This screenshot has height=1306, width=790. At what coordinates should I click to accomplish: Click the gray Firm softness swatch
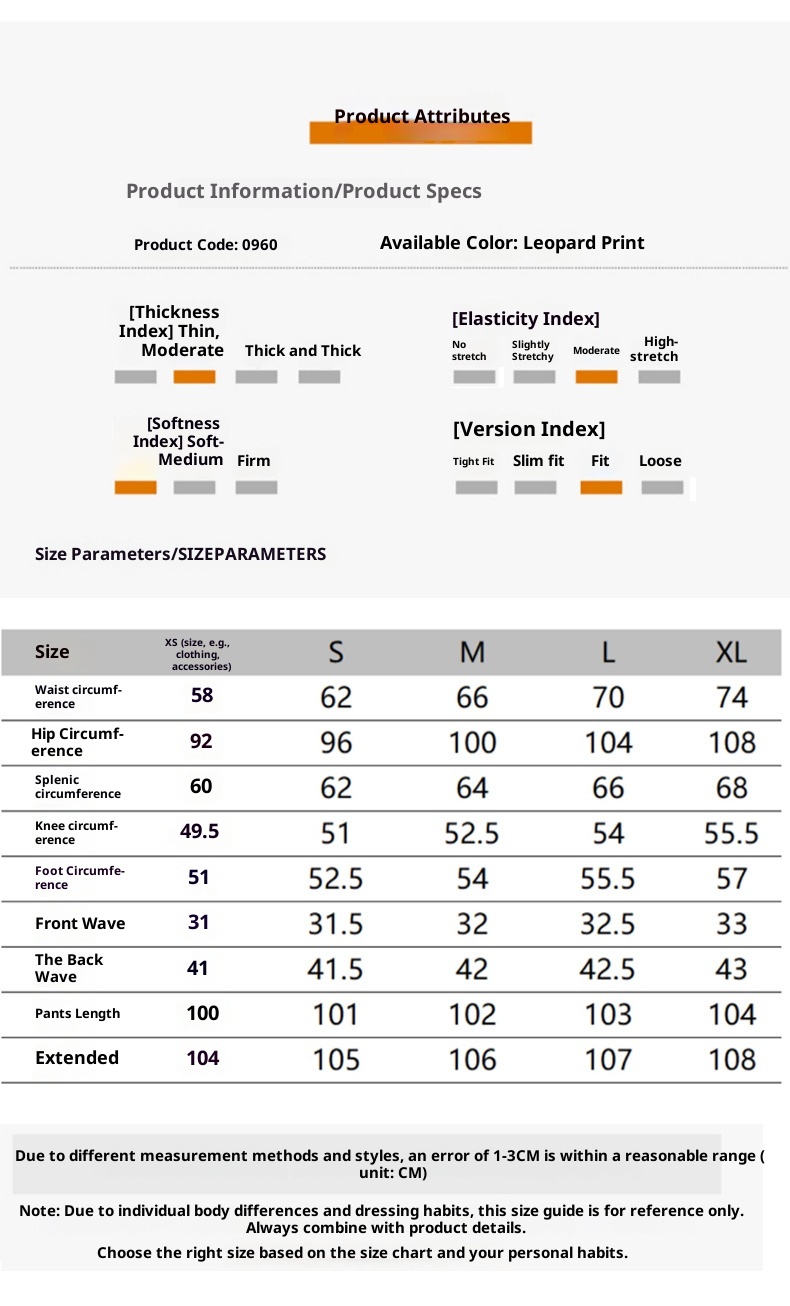[256, 488]
